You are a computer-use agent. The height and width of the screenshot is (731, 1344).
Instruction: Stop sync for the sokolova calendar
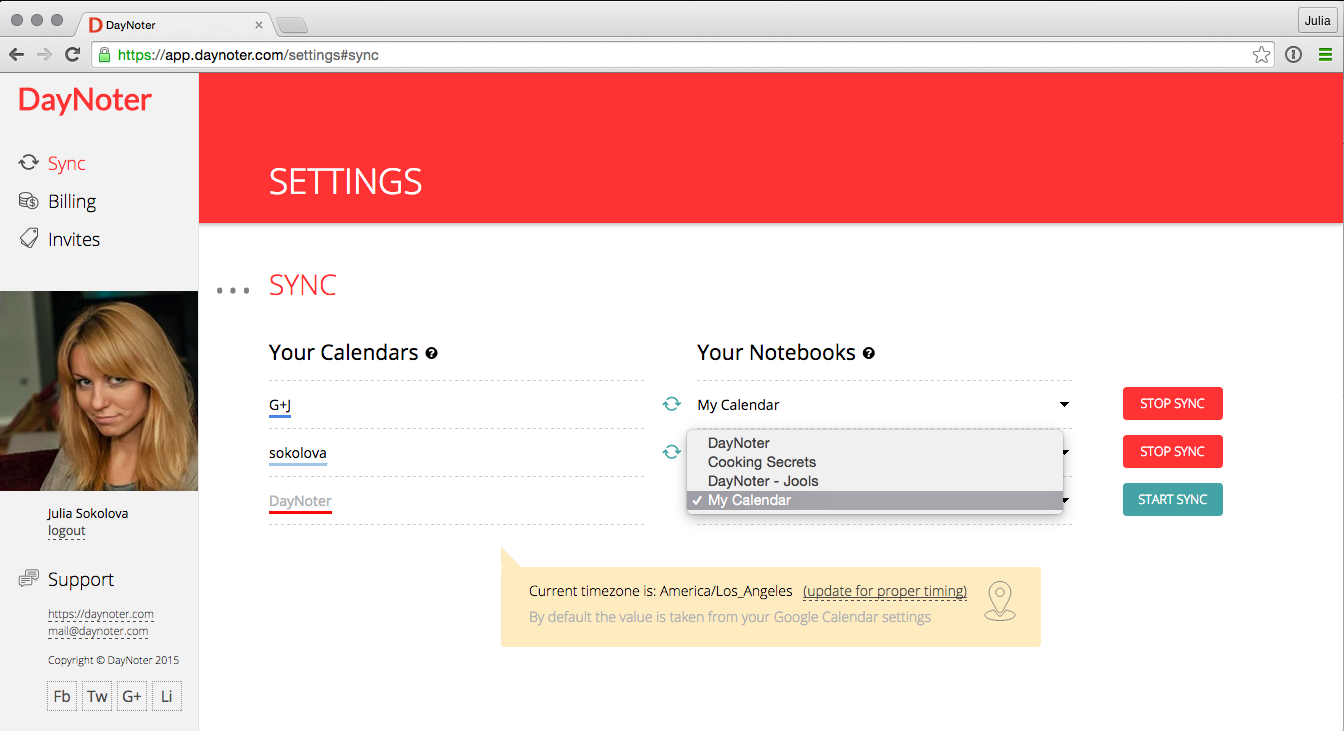1172,452
